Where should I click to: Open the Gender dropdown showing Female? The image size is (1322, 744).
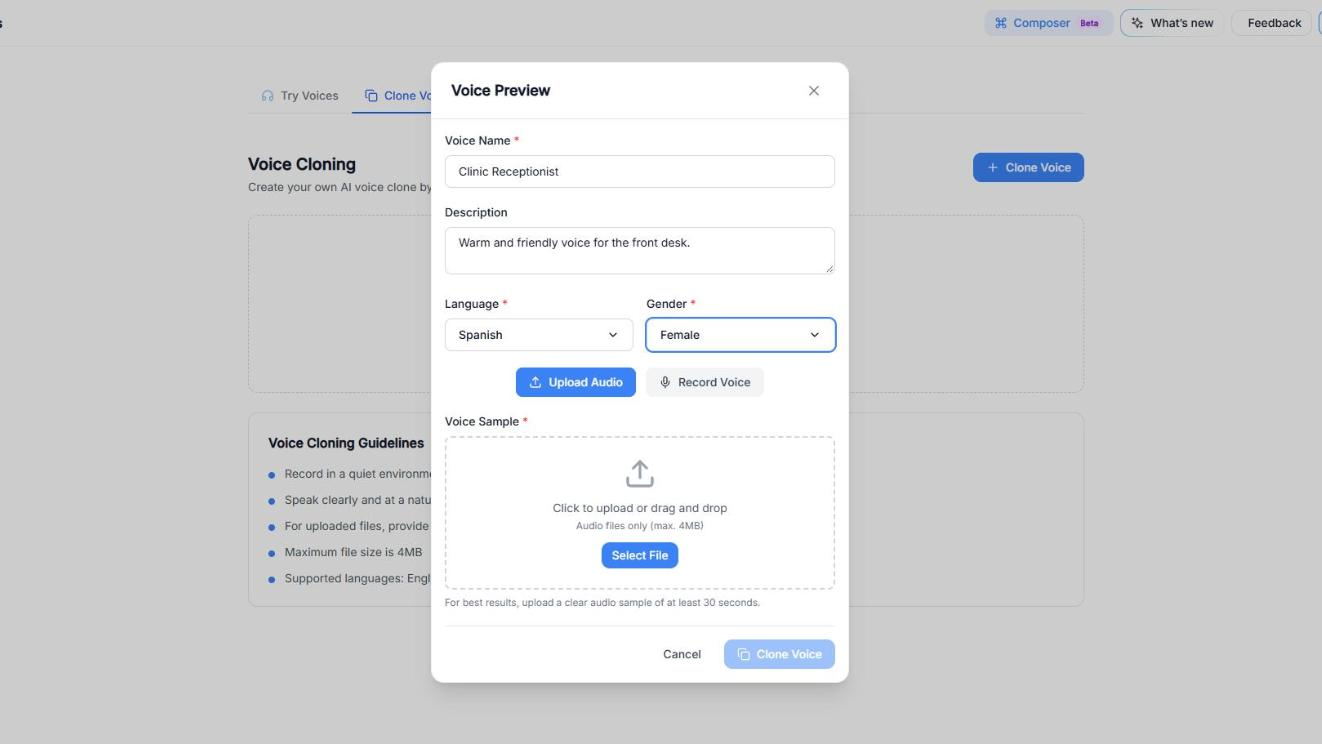pos(741,335)
